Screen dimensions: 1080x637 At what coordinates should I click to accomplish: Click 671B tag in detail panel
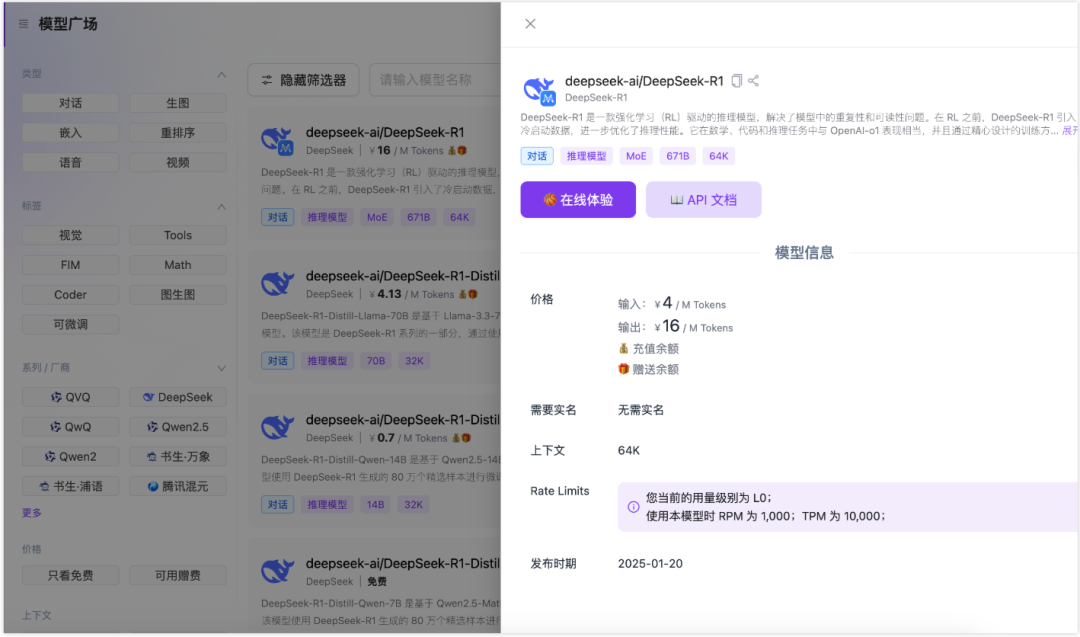coord(678,156)
